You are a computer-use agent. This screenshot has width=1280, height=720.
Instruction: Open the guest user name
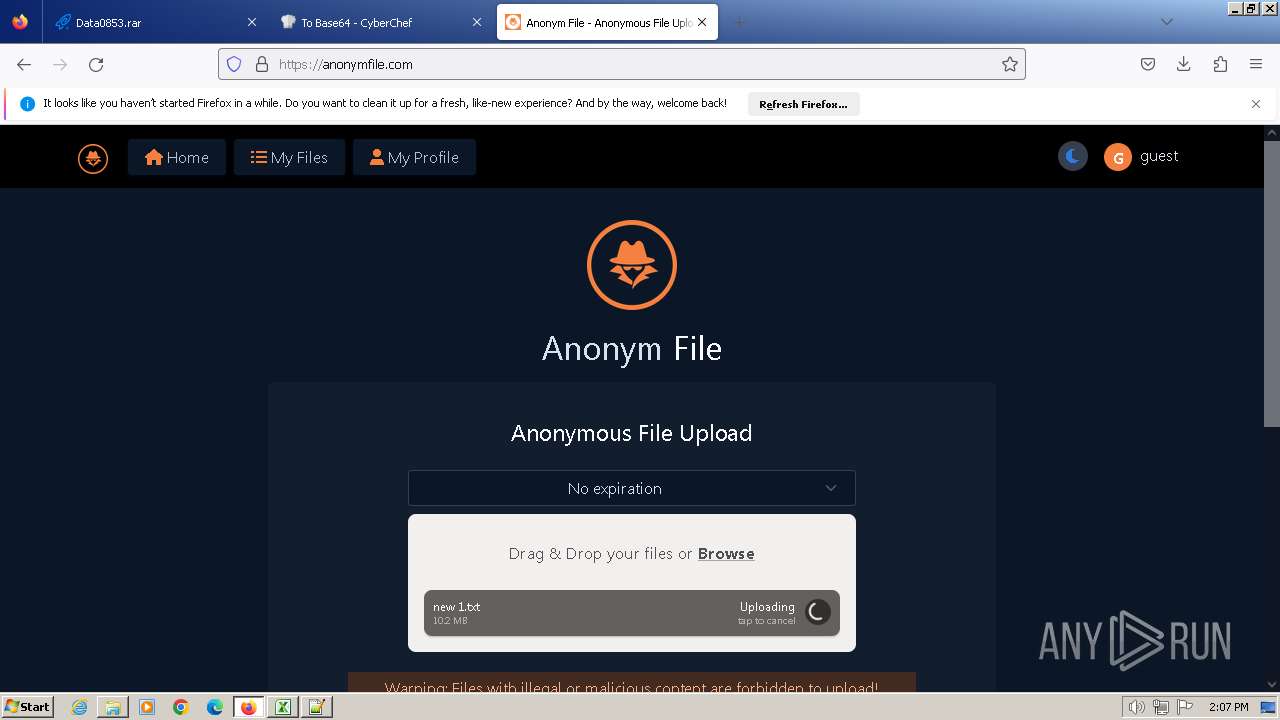point(1159,156)
